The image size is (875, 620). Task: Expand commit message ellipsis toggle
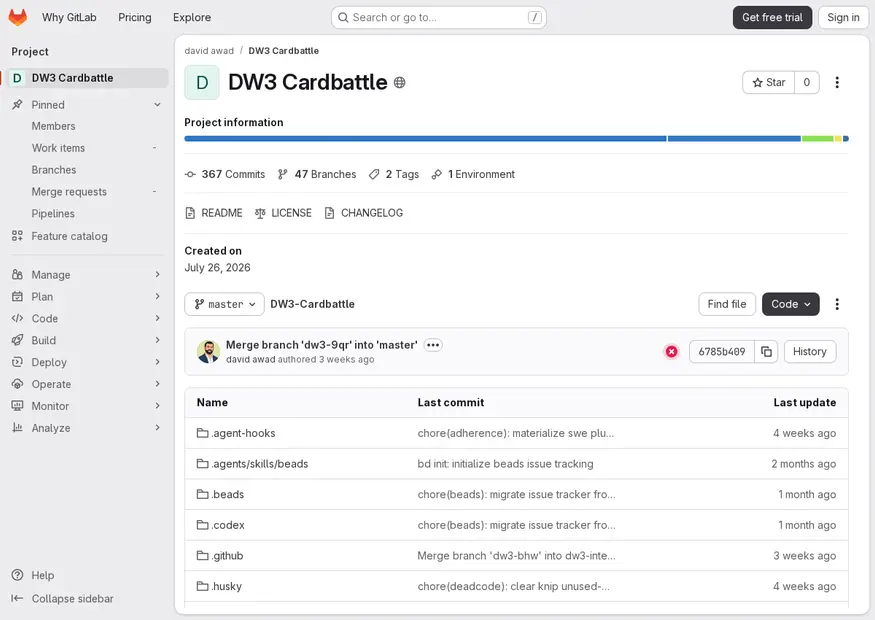433,345
